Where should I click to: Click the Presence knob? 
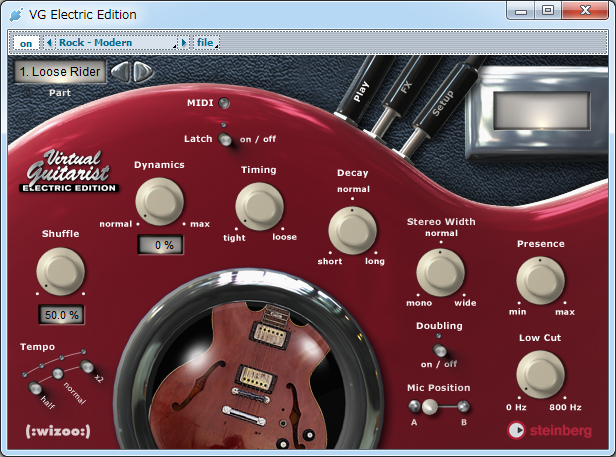point(541,281)
